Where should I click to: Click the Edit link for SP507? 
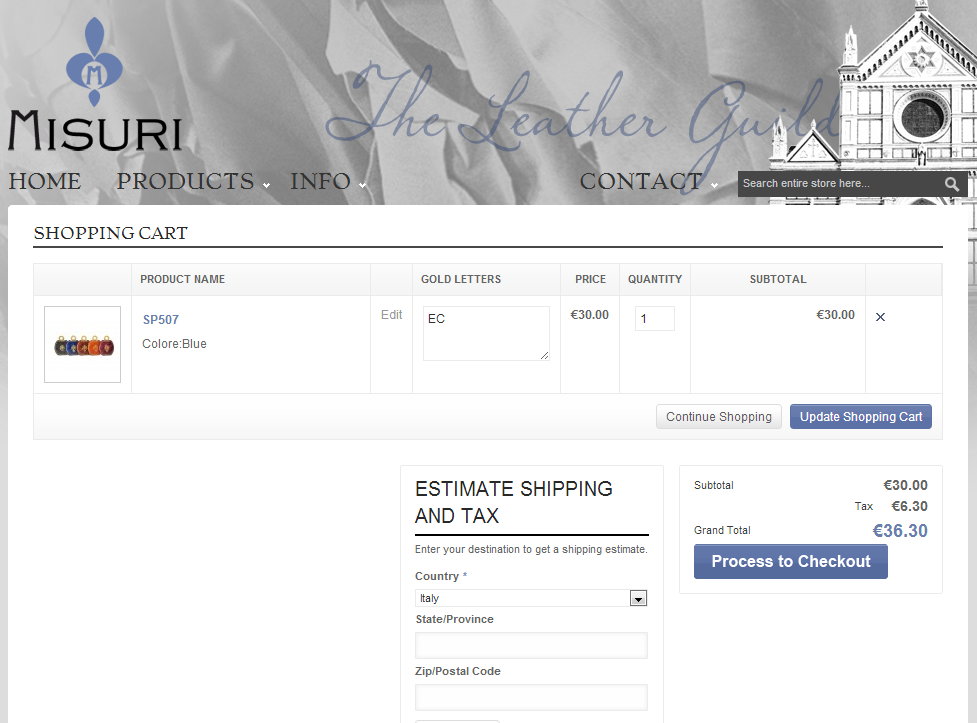[x=391, y=315]
